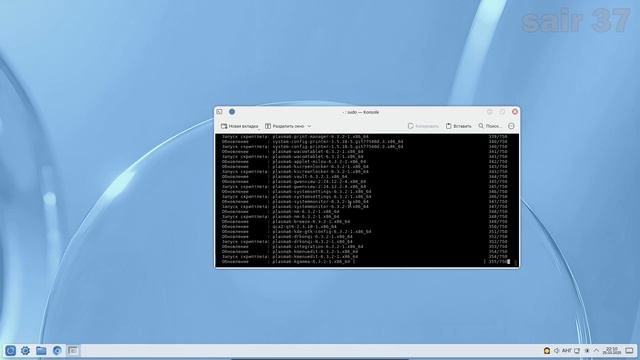Minimize the Konsole window

pos(489,112)
